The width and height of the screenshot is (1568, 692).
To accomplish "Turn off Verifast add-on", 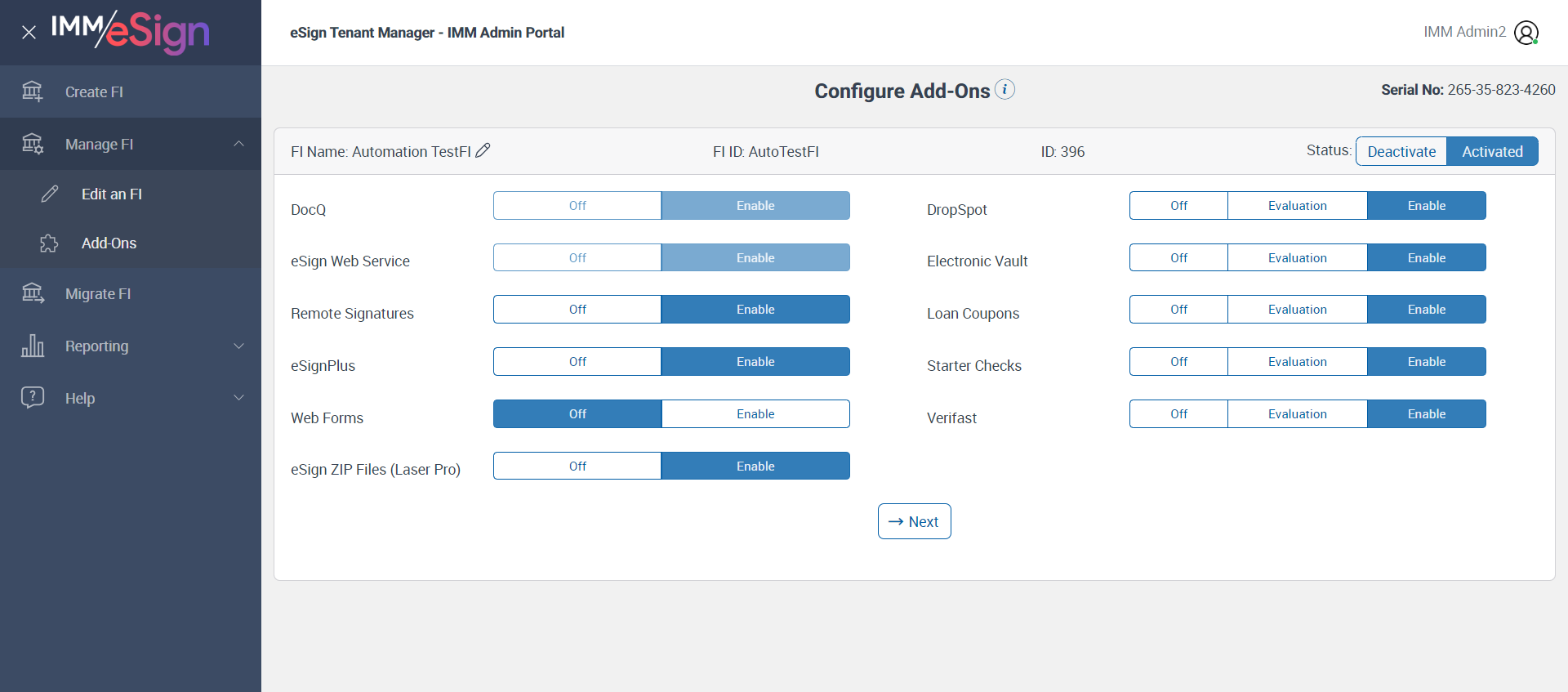I will click(1178, 414).
